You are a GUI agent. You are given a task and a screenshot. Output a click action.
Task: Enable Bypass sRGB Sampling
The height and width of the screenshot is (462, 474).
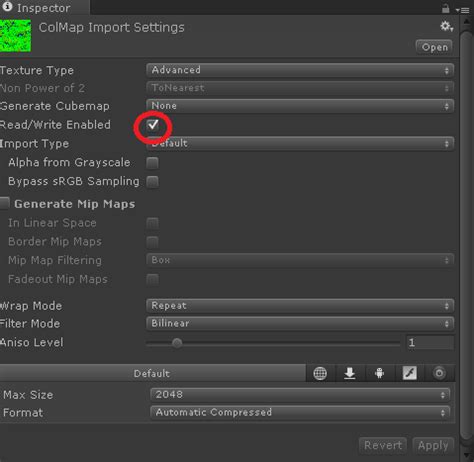[153, 182]
